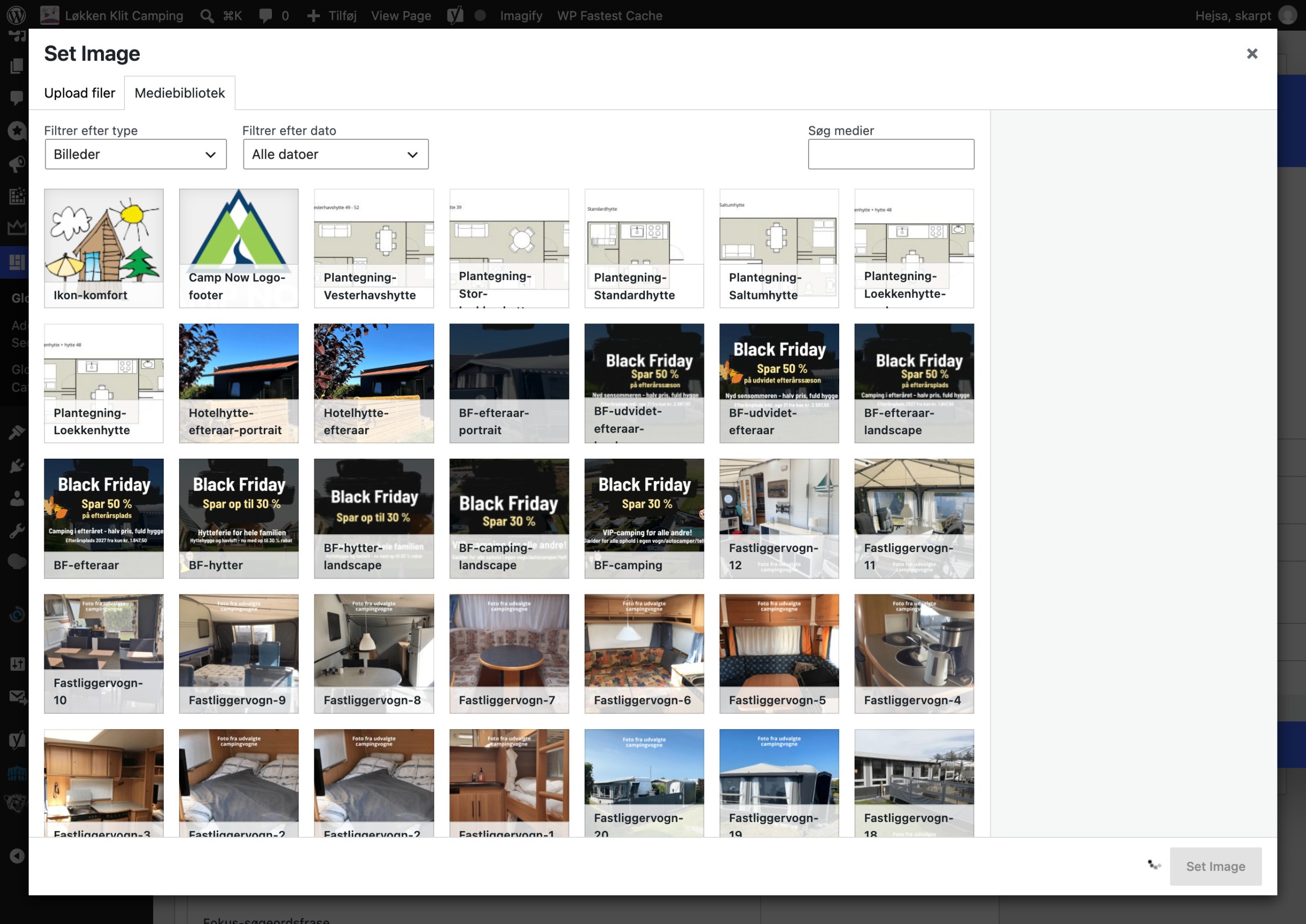The width and height of the screenshot is (1306, 924).
Task: Click the user avatar next to Hejsa, skarpt
Action: click(1287, 15)
